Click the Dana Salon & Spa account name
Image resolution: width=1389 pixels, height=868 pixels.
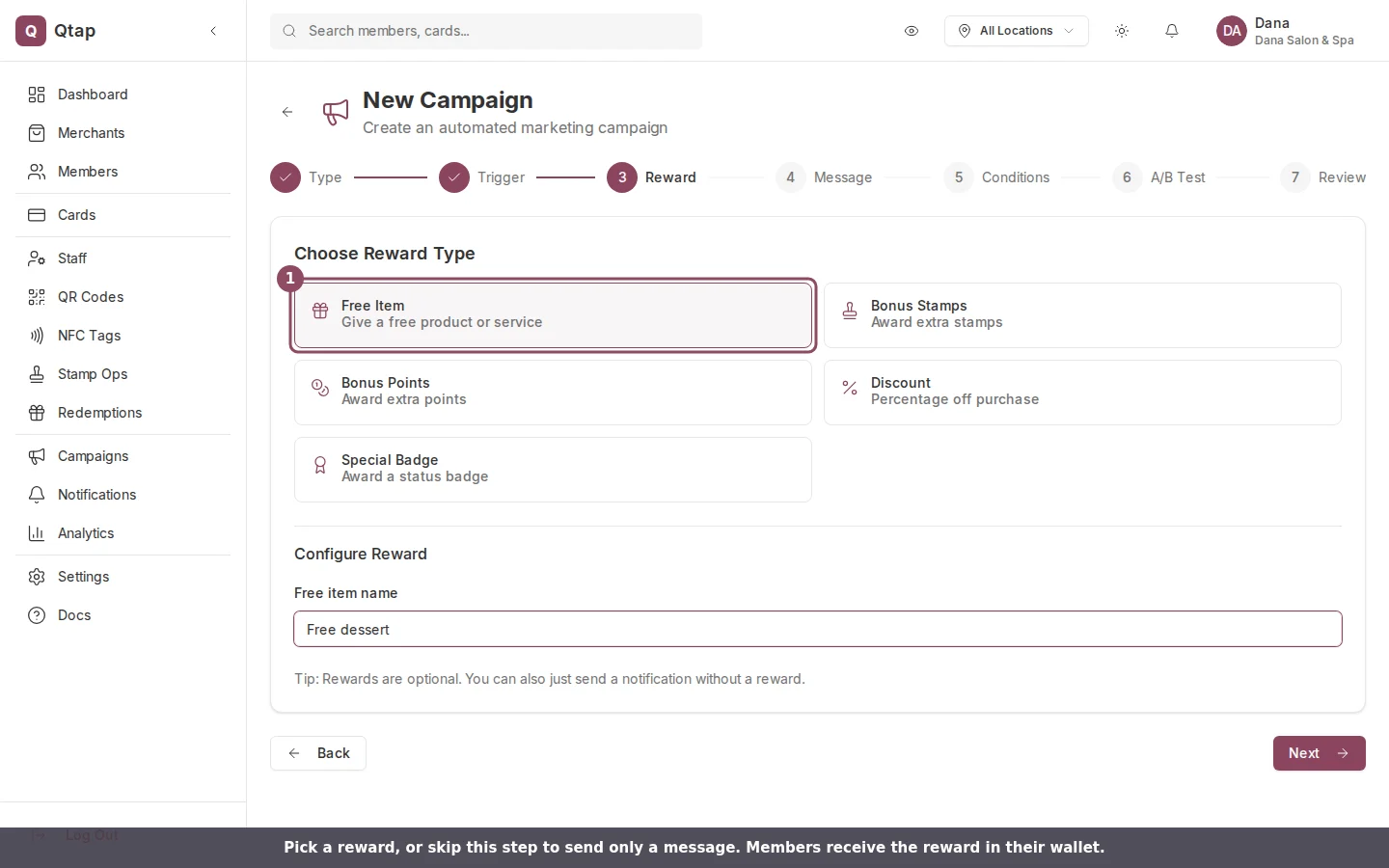click(x=1304, y=41)
